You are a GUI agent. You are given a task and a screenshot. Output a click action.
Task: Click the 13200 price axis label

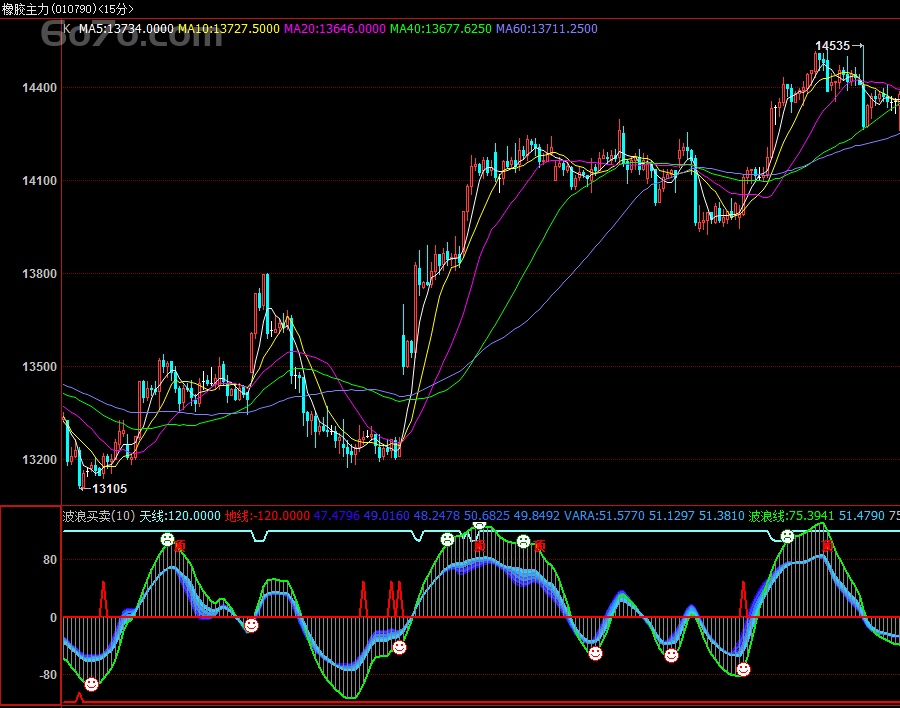coord(40,460)
